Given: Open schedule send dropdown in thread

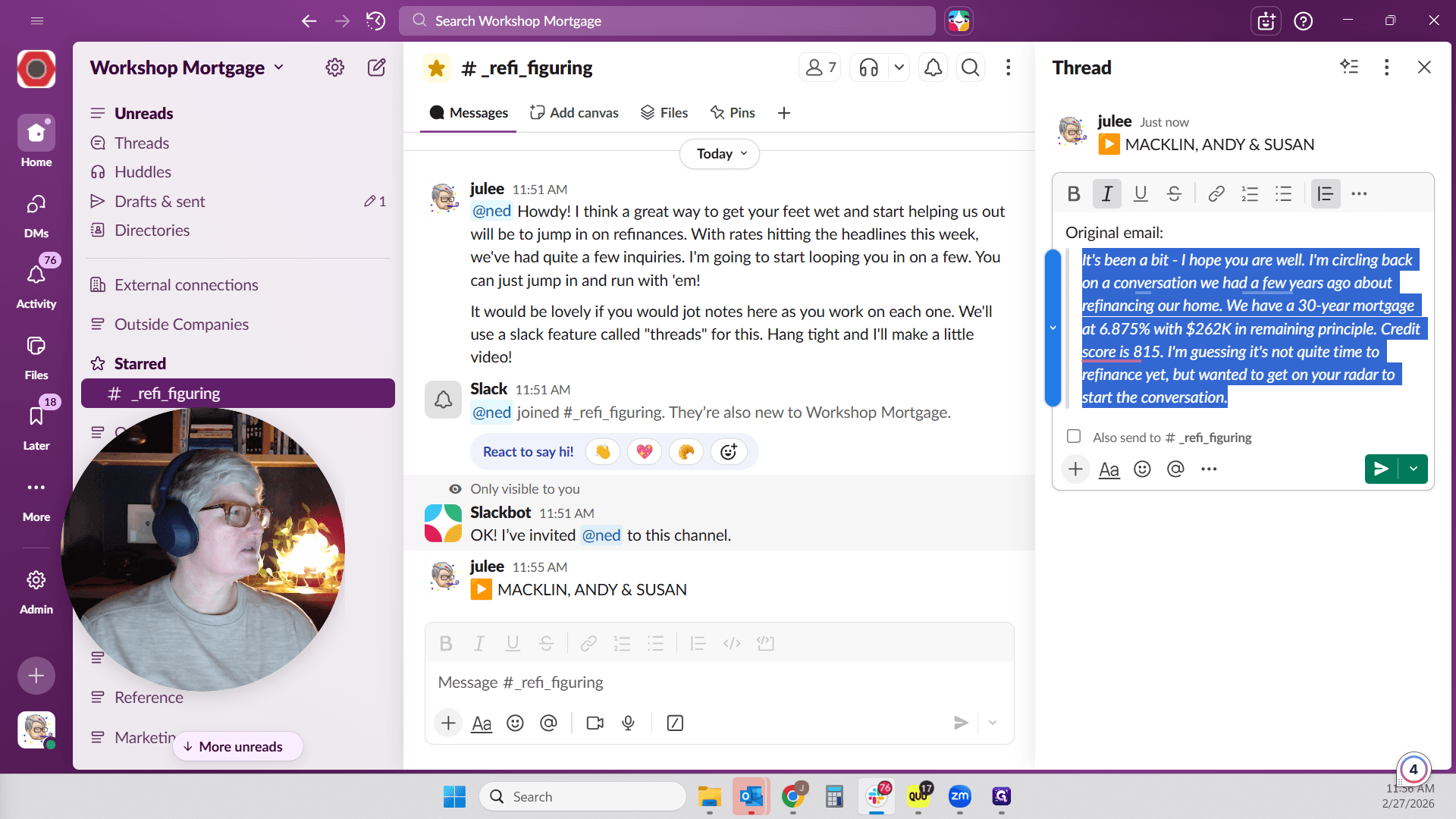Looking at the screenshot, I should (x=1414, y=469).
